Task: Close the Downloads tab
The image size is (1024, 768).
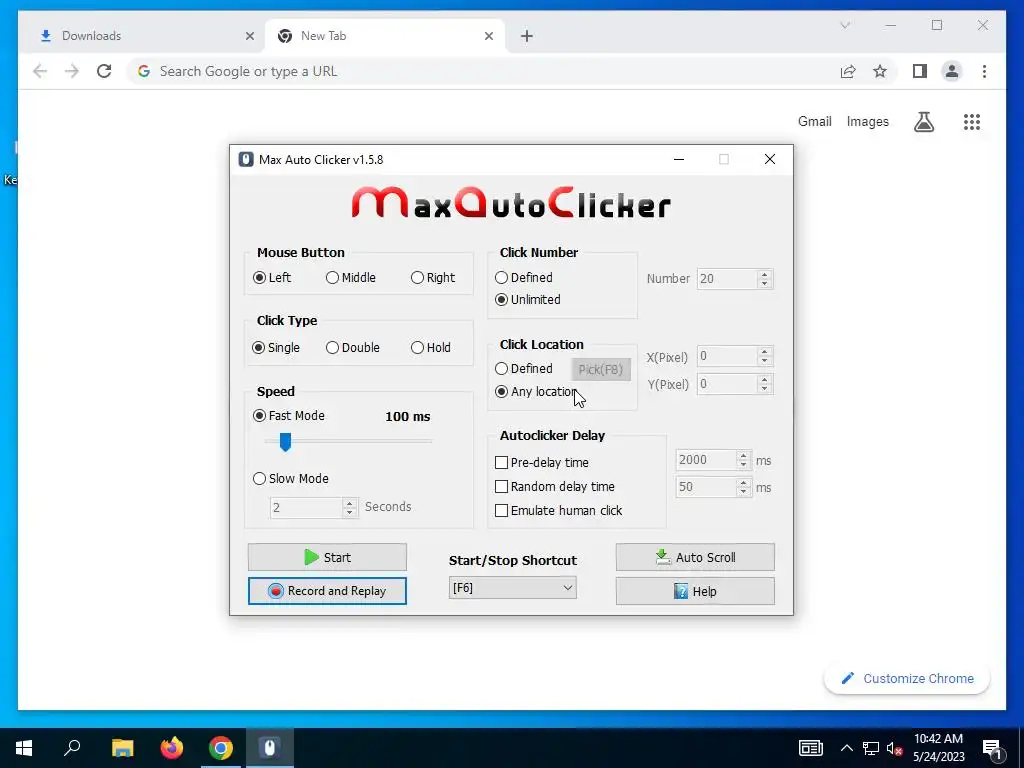Action: (x=249, y=36)
